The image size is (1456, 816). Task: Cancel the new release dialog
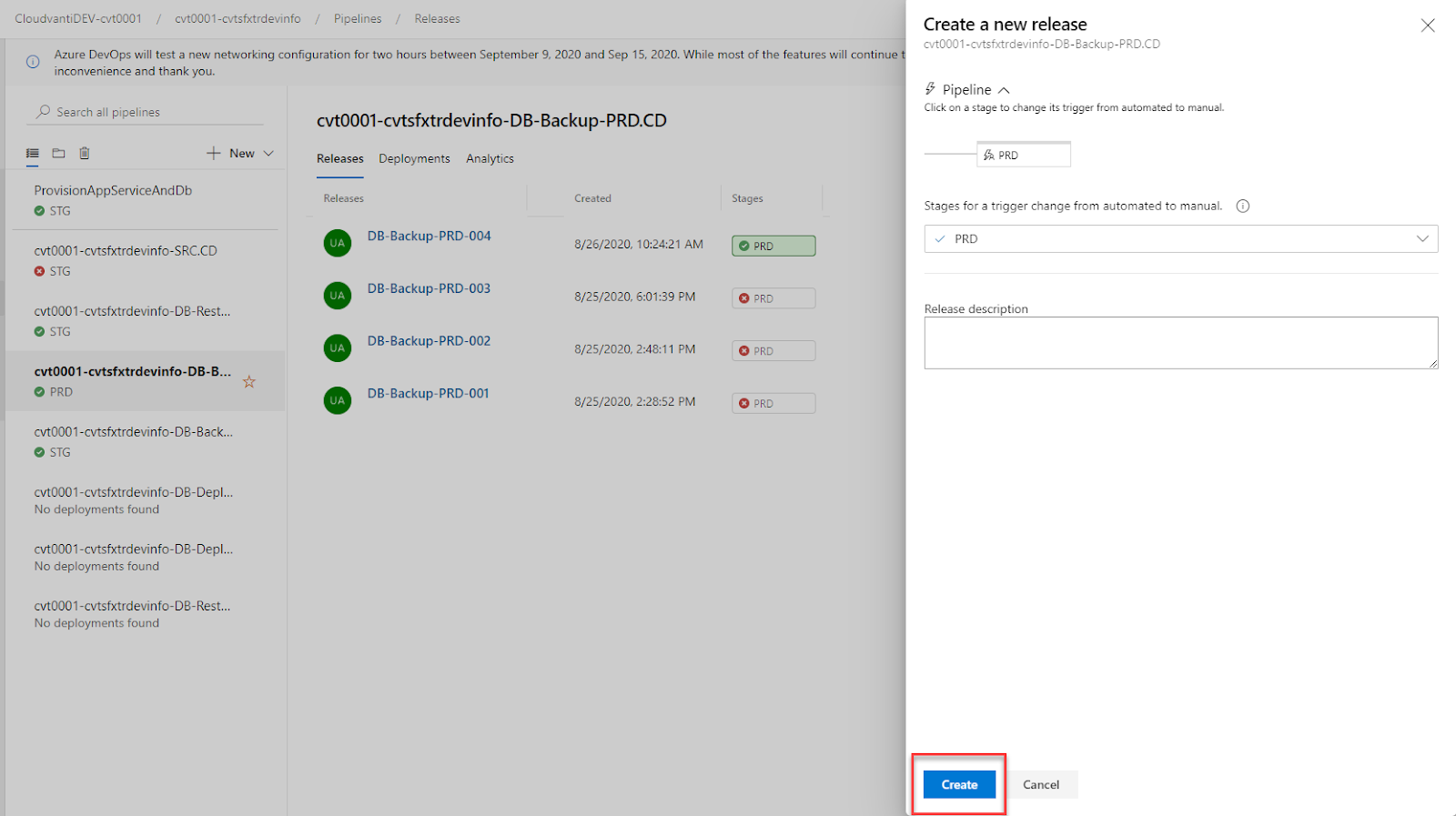click(x=1041, y=784)
